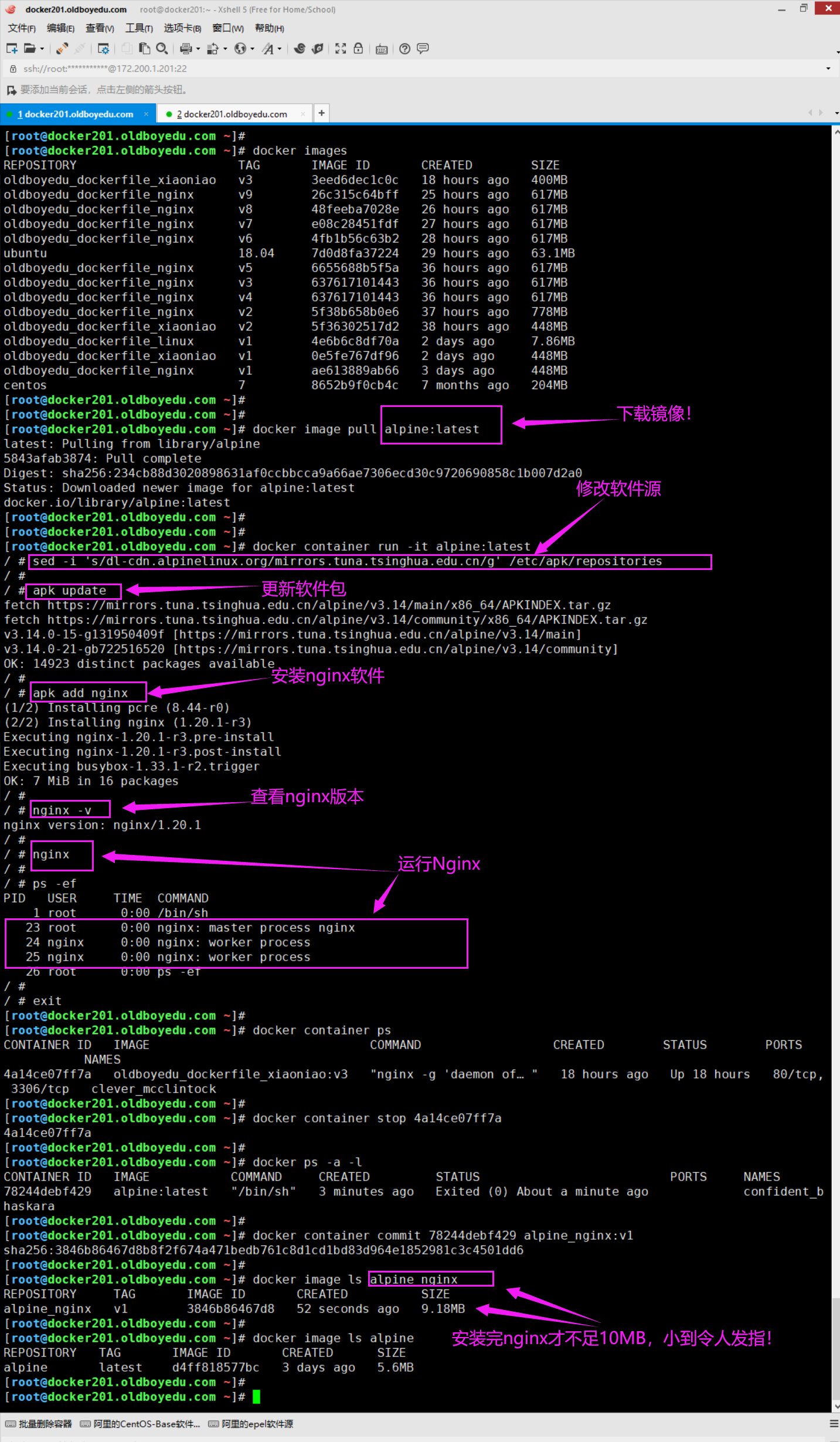Toggle full screen mode icon
This screenshot has height=1442, width=840.
tap(341, 49)
